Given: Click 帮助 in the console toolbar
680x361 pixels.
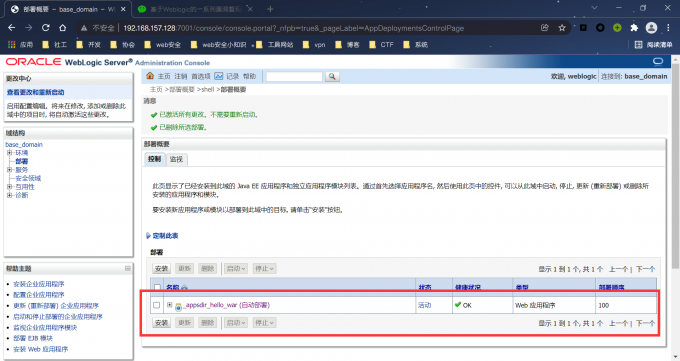Looking at the screenshot, I should click(249, 76).
